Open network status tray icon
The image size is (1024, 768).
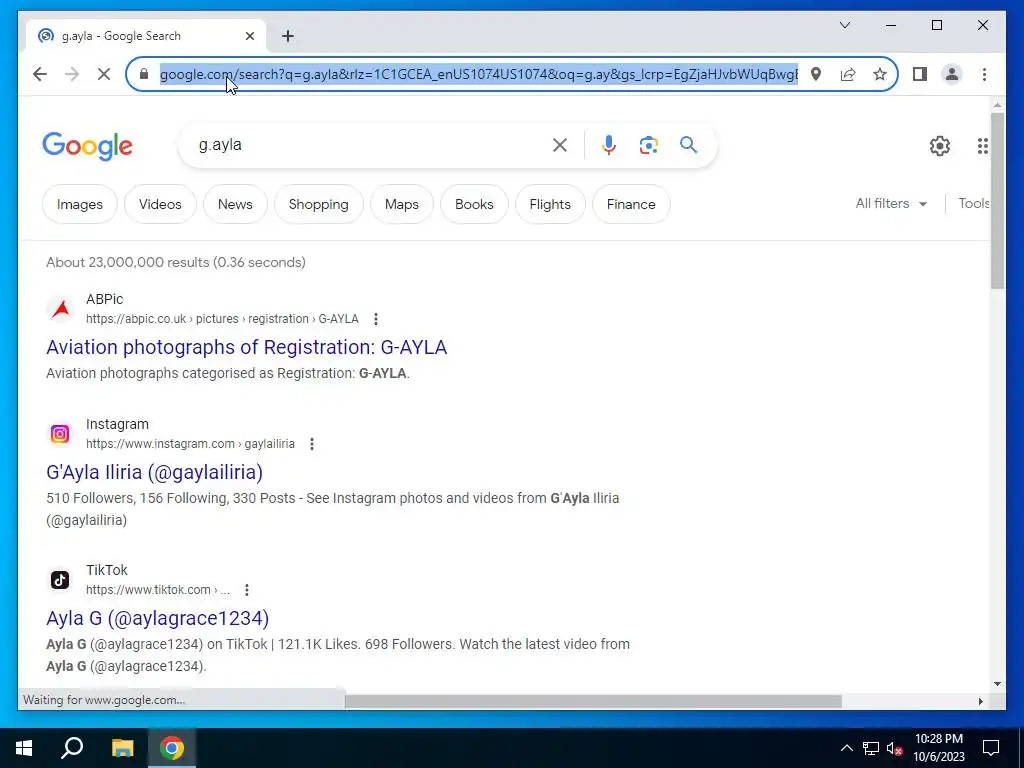point(871,748)
